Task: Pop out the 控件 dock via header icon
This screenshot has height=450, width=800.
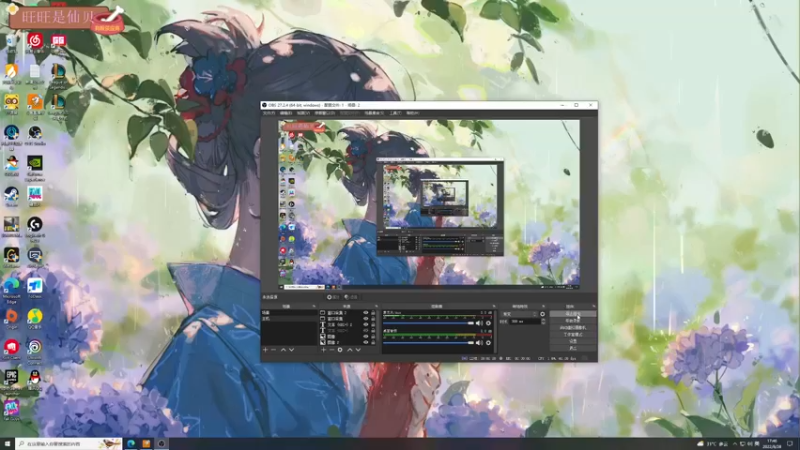Action: click(x=593, y=306)
